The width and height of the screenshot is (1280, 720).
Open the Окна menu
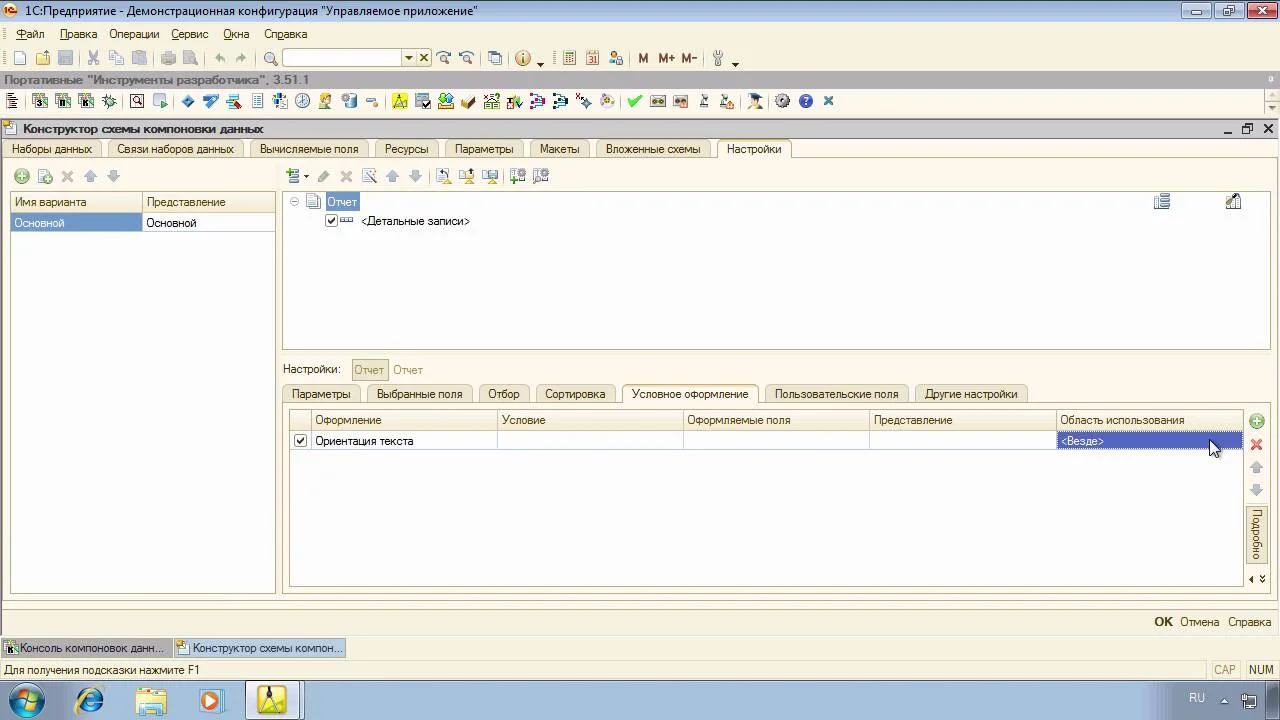[x=236, y=34]
